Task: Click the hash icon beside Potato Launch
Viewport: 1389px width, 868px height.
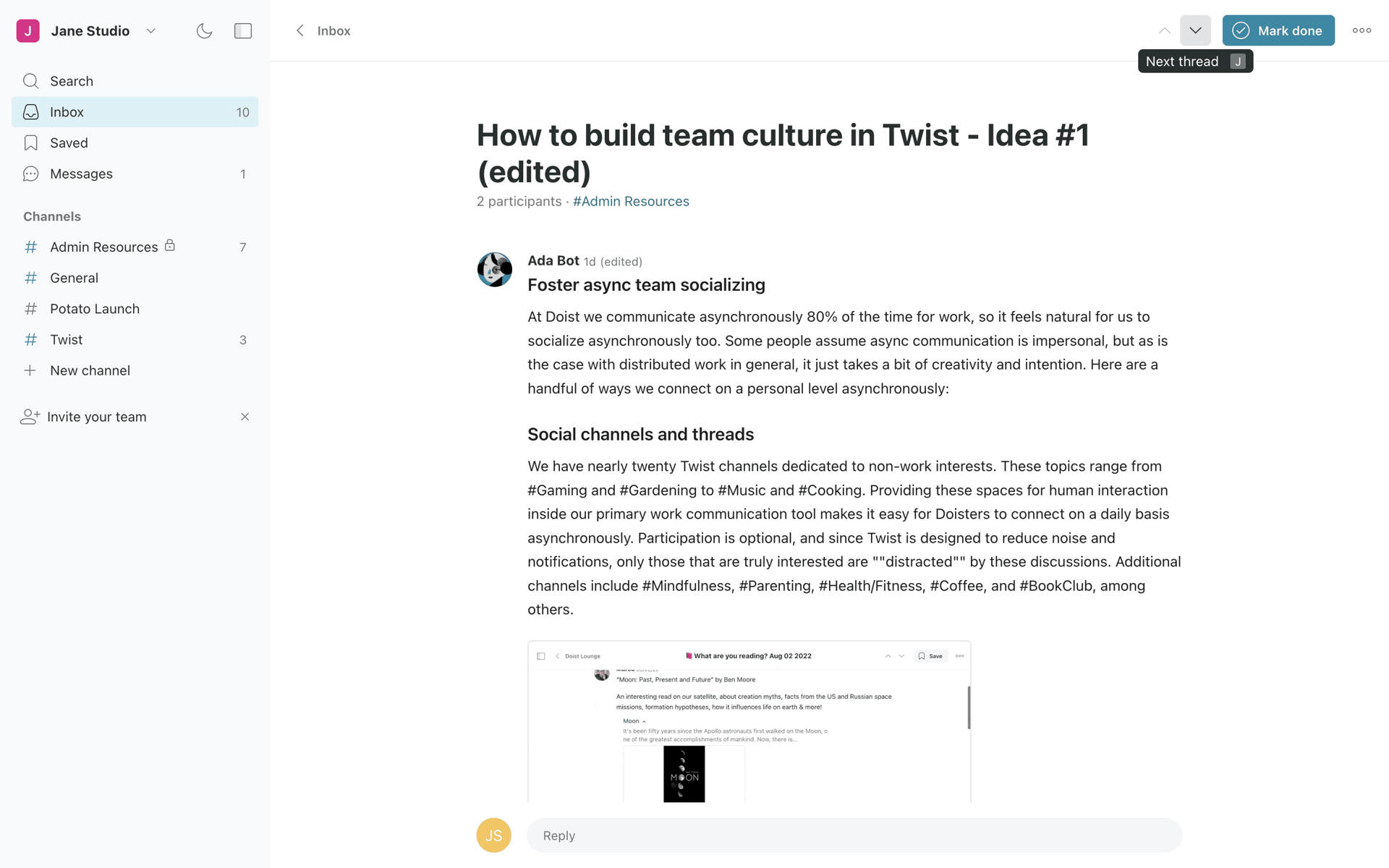Action: 30,309
